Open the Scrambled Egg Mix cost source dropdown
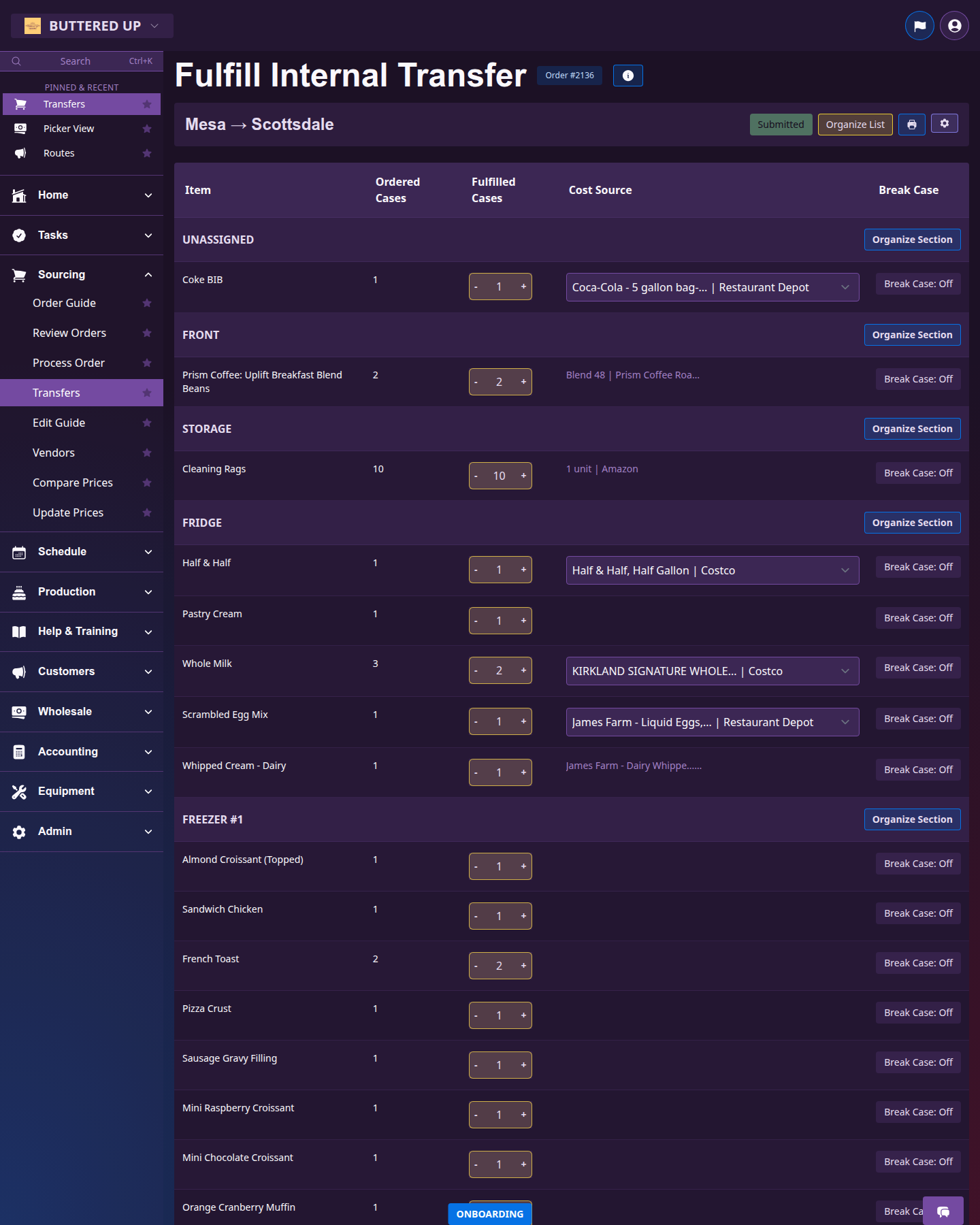Image resolution: width=980 pixels, height=1225 pixels. pos(713,722)
